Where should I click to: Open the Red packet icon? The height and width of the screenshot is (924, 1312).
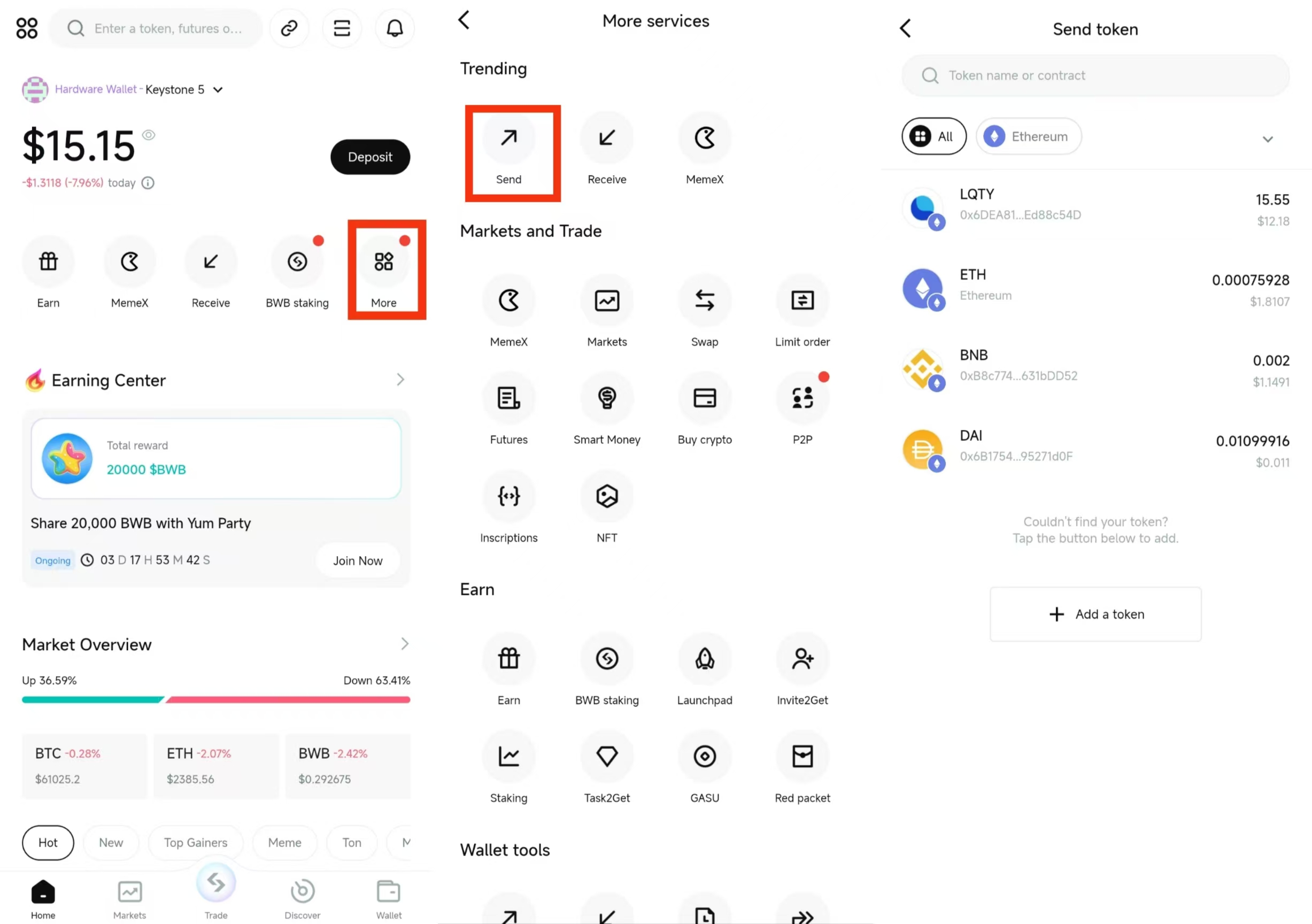[x=802, y=757]
